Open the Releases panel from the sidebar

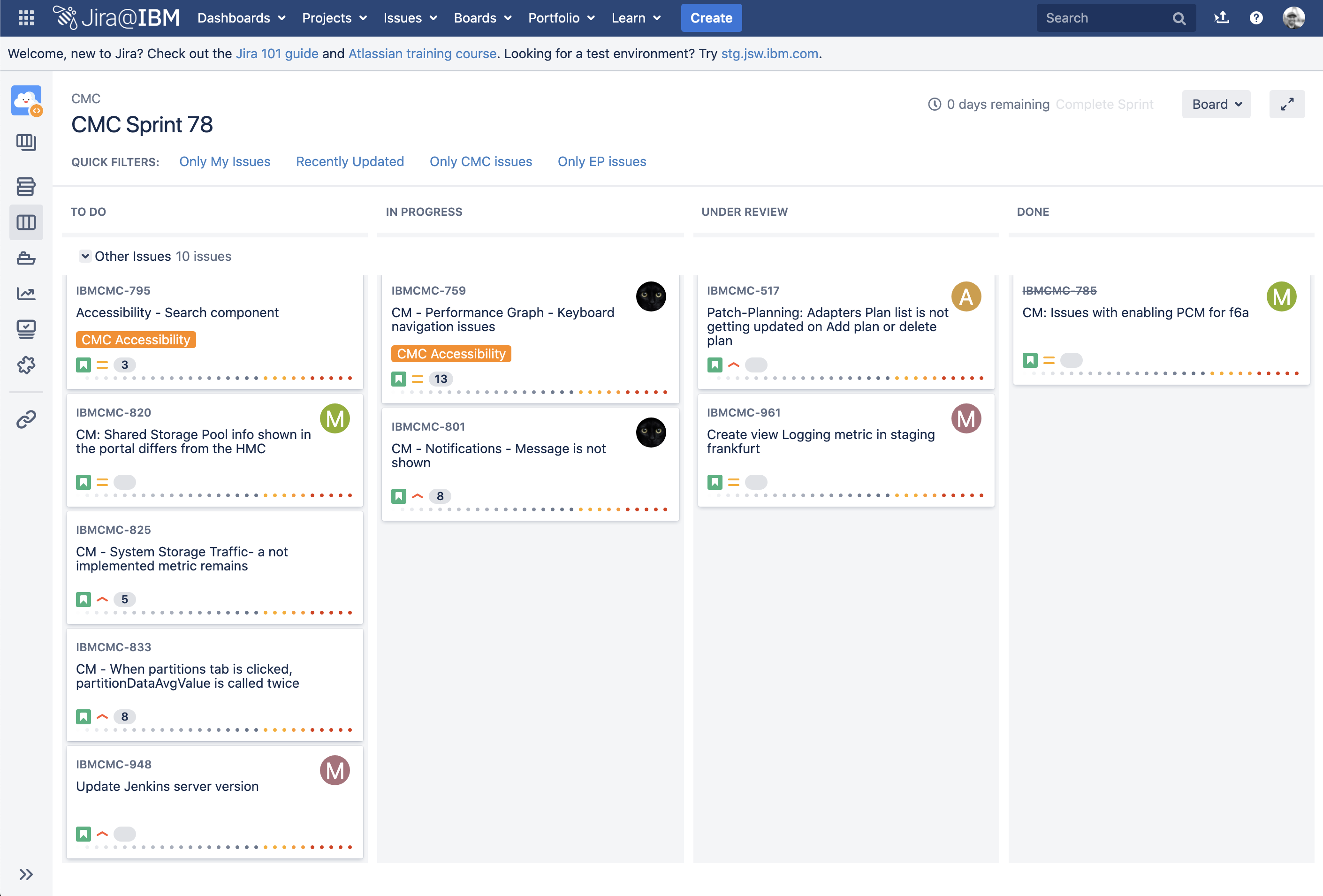(x=26, y=258)
